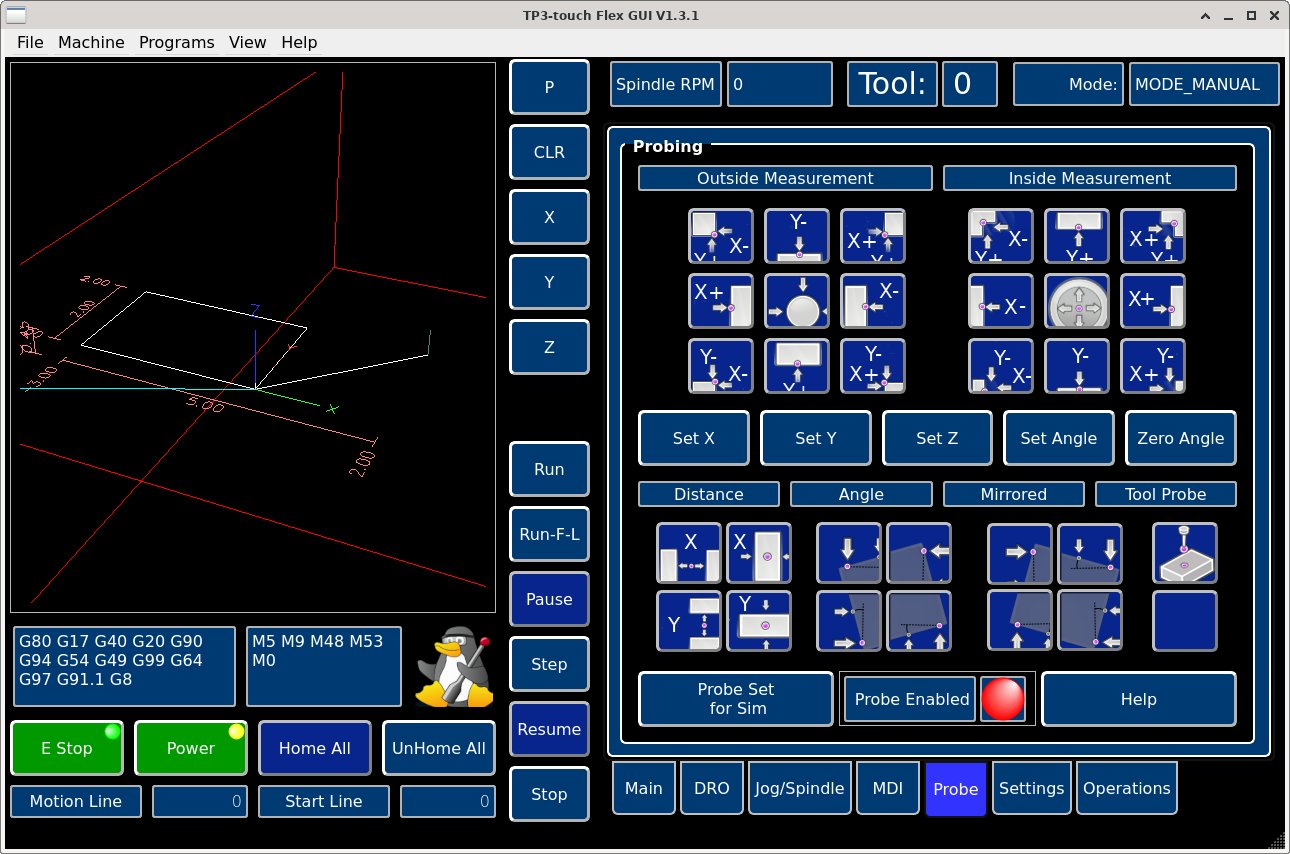Image resolution: width=1290 pixels, height=854 pixels.
Task: Click the red probe status LED
Action: 1003,699
